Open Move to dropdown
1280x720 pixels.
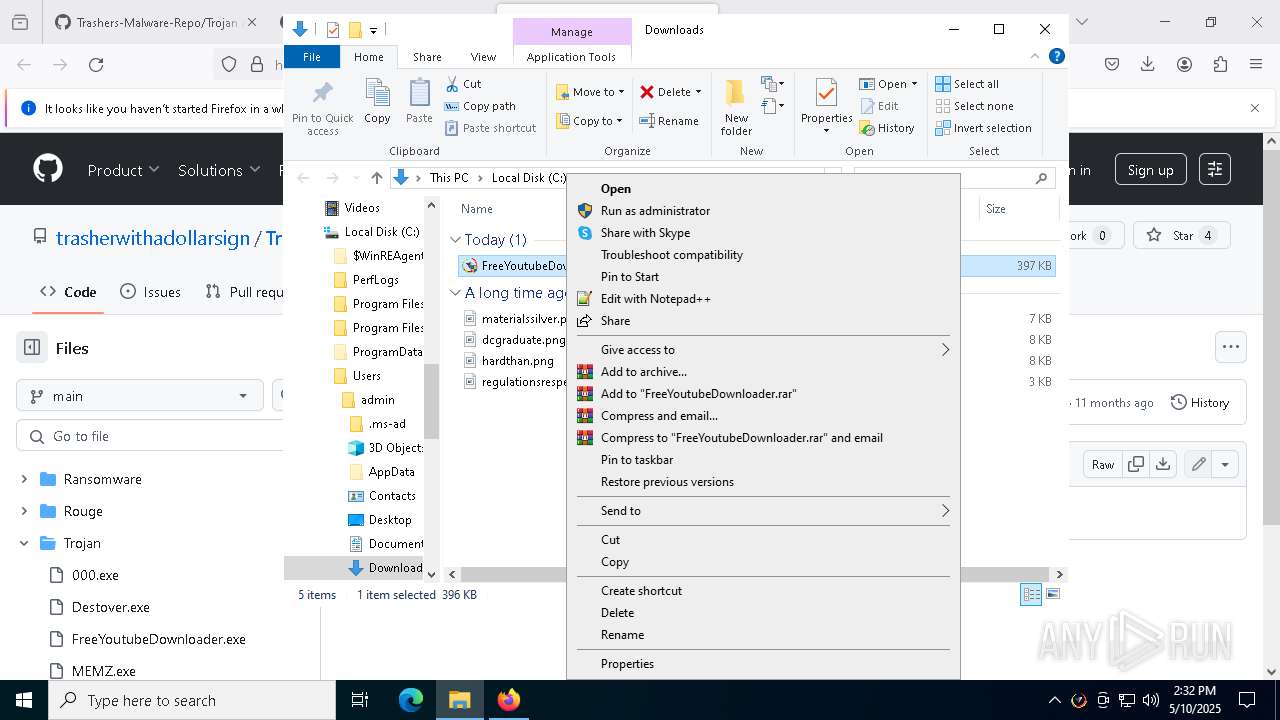[590, 92]
